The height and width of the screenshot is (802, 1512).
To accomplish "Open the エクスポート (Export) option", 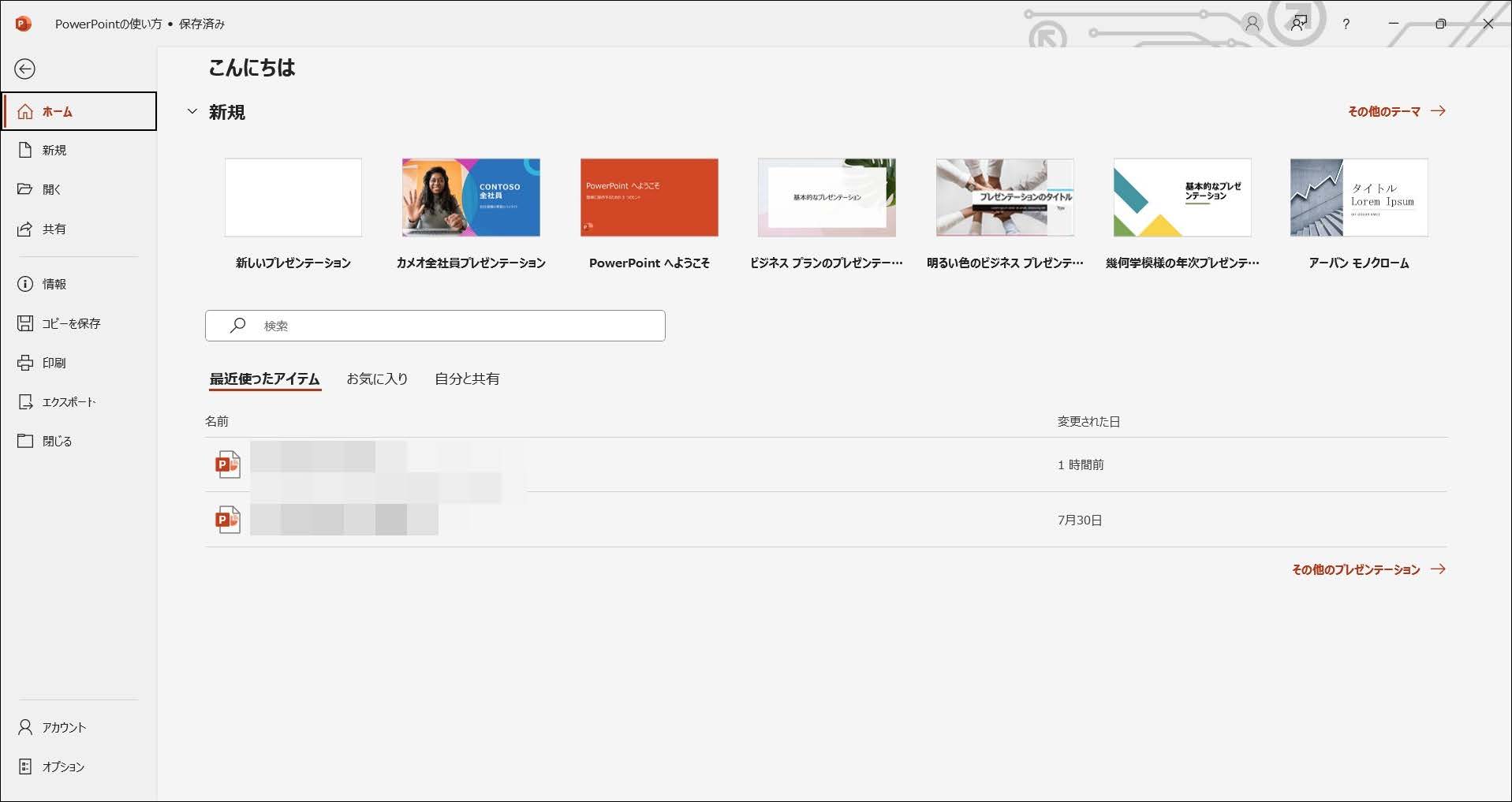I will click(x=68, y=402).
